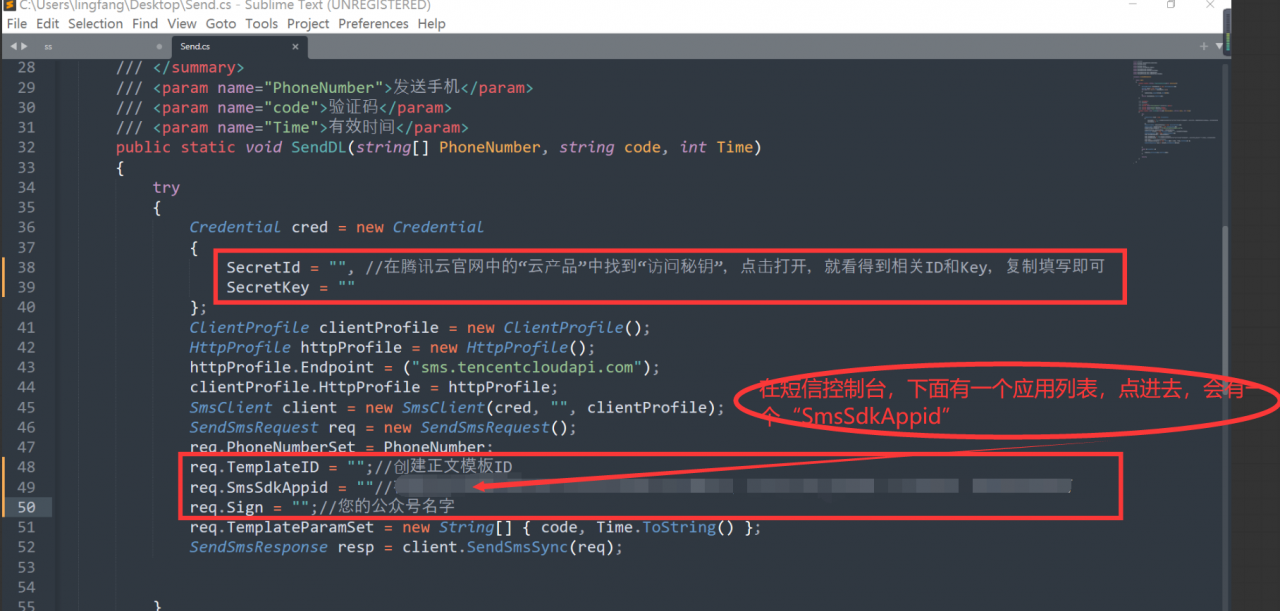Close the Send.cs tab
The width and height of the screenshot is (1280, 611).
pyautogui.click(x=295, y=46)
